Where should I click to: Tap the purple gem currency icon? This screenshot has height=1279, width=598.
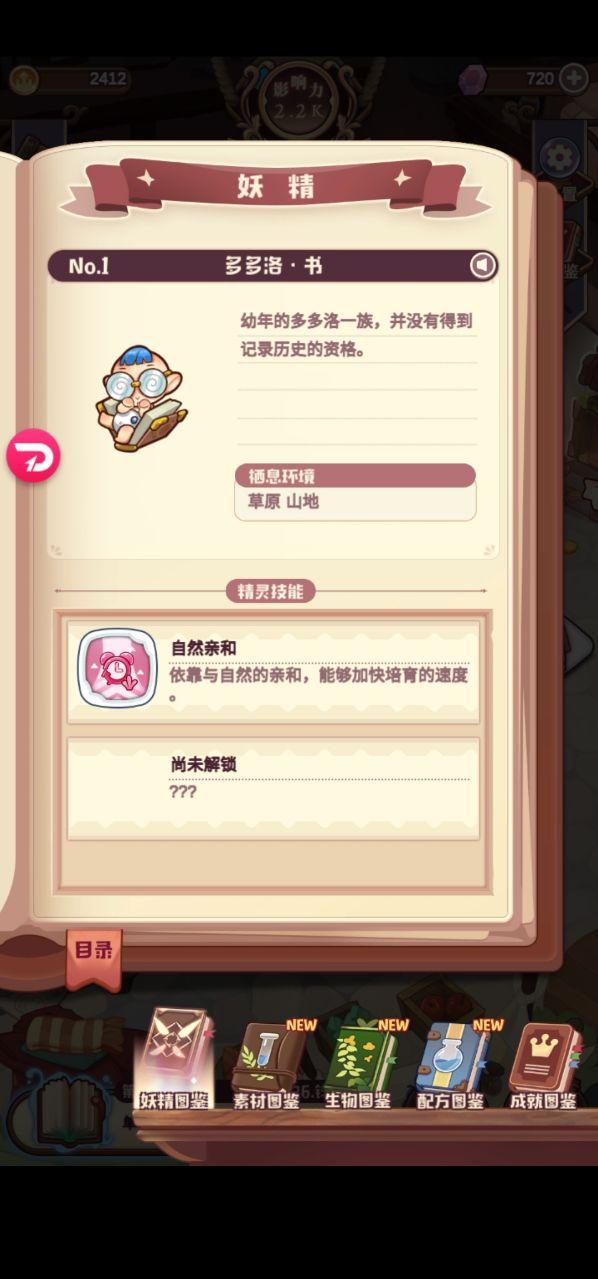point(473,80)
